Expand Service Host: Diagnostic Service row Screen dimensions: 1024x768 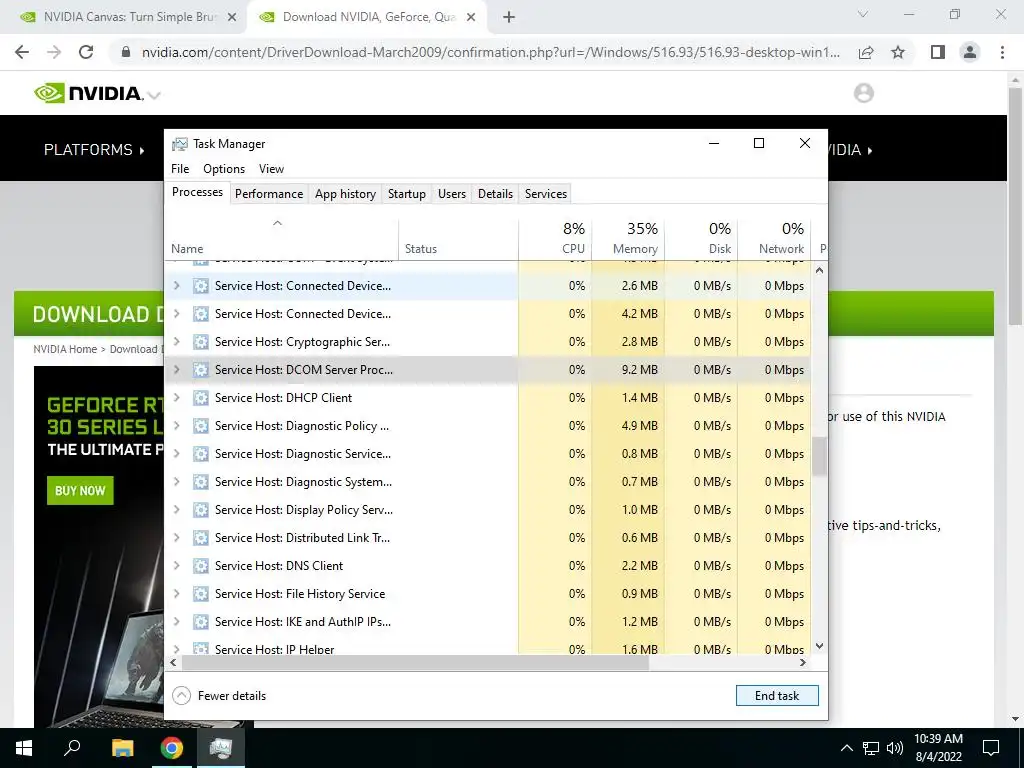(x=176, y=454)
